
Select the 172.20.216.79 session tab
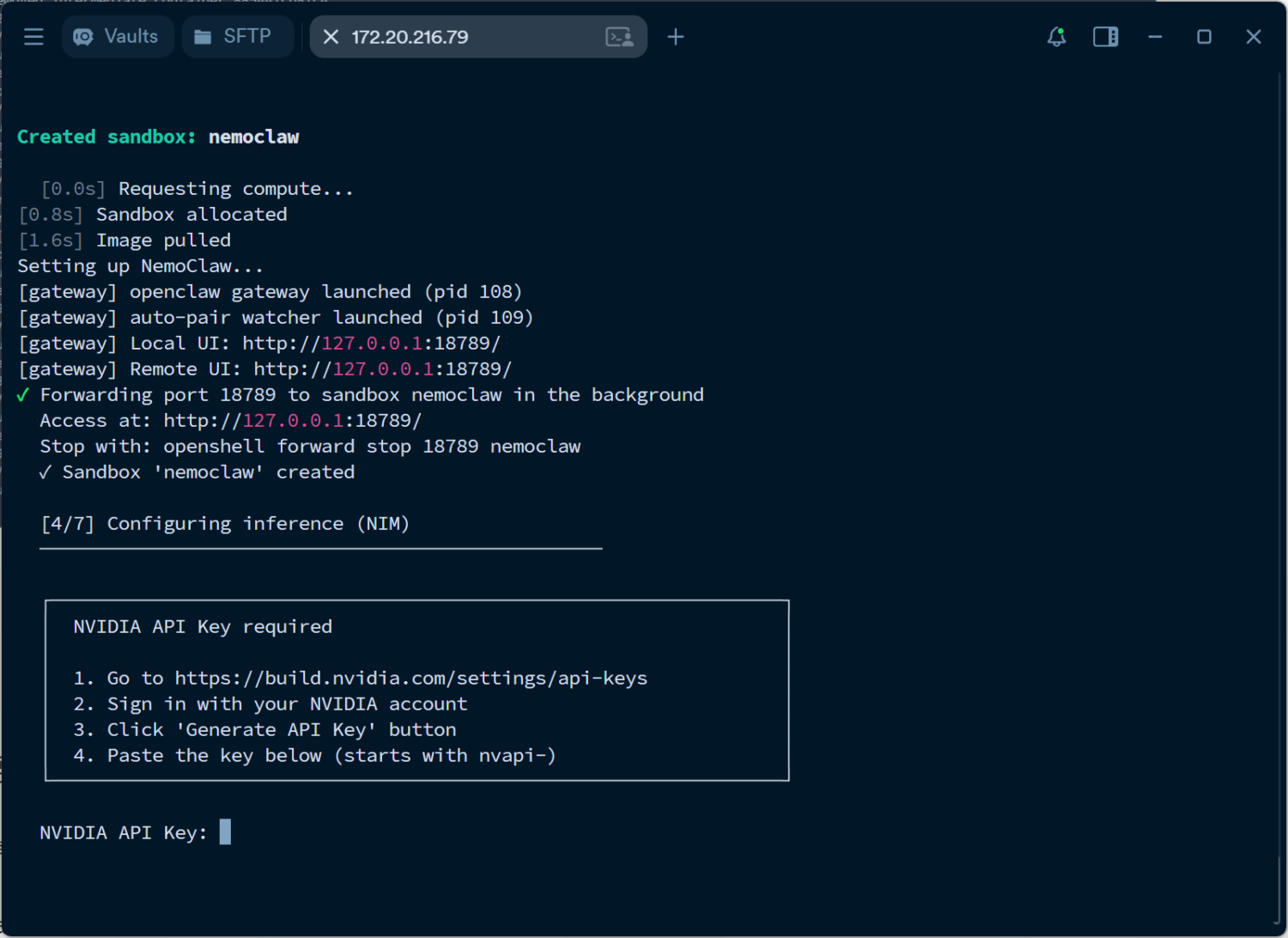click(447, 37)
